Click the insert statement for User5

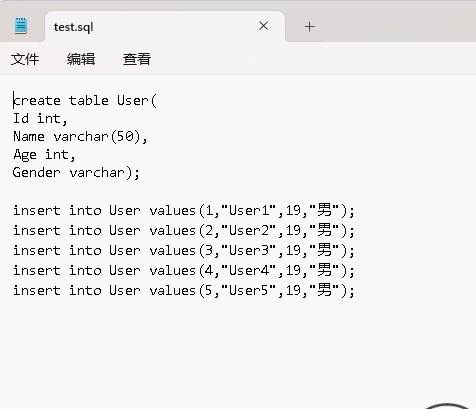point(184,290)
